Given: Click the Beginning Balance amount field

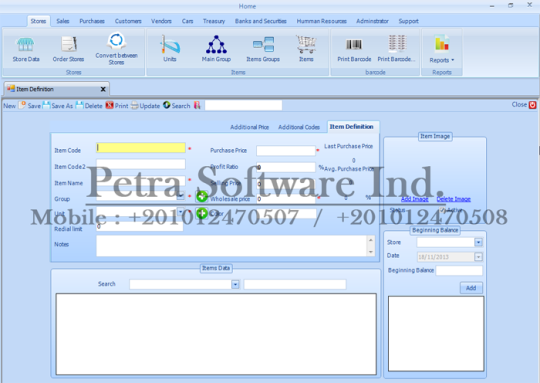Looking at the screenshot, I should click(x=459, y=271).
